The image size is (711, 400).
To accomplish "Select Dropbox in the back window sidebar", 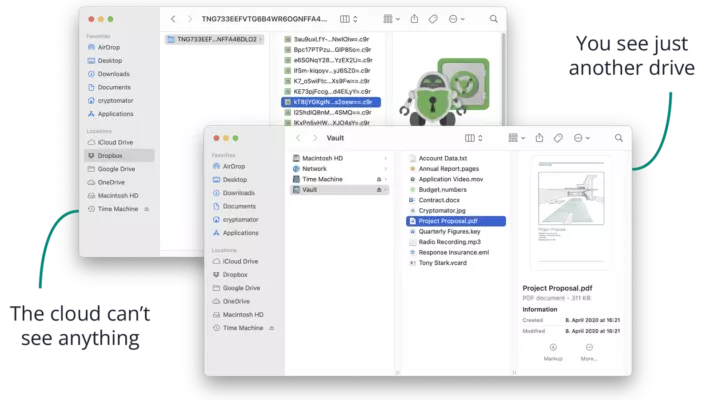I will pyautogui.click(x=119, y=156).
